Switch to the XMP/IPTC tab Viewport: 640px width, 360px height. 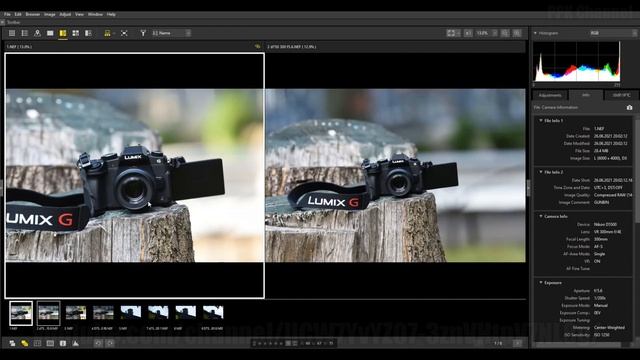(621, 95)
